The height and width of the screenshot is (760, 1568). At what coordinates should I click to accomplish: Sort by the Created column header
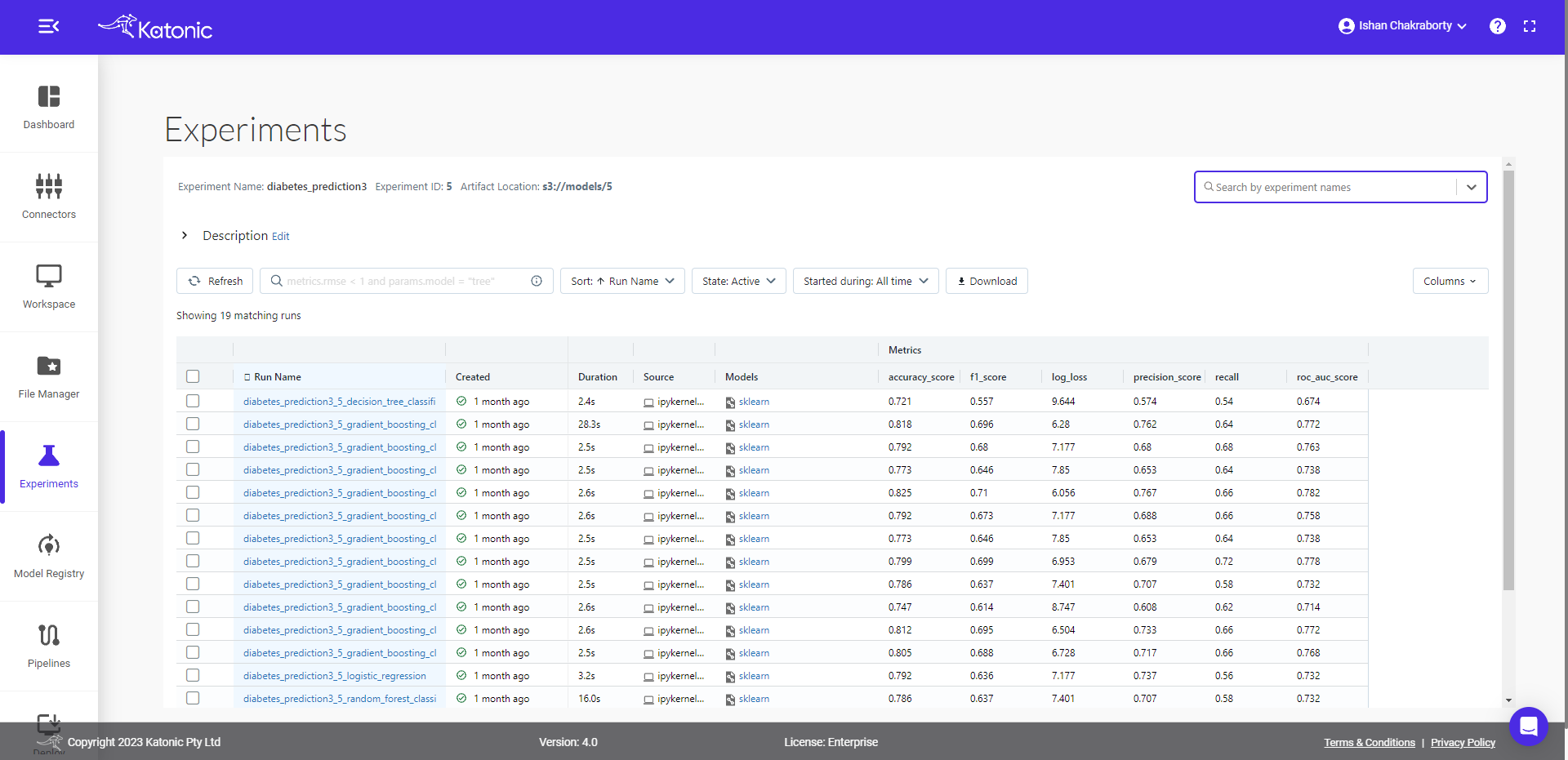pyautogui.click(x=473, y=377)
